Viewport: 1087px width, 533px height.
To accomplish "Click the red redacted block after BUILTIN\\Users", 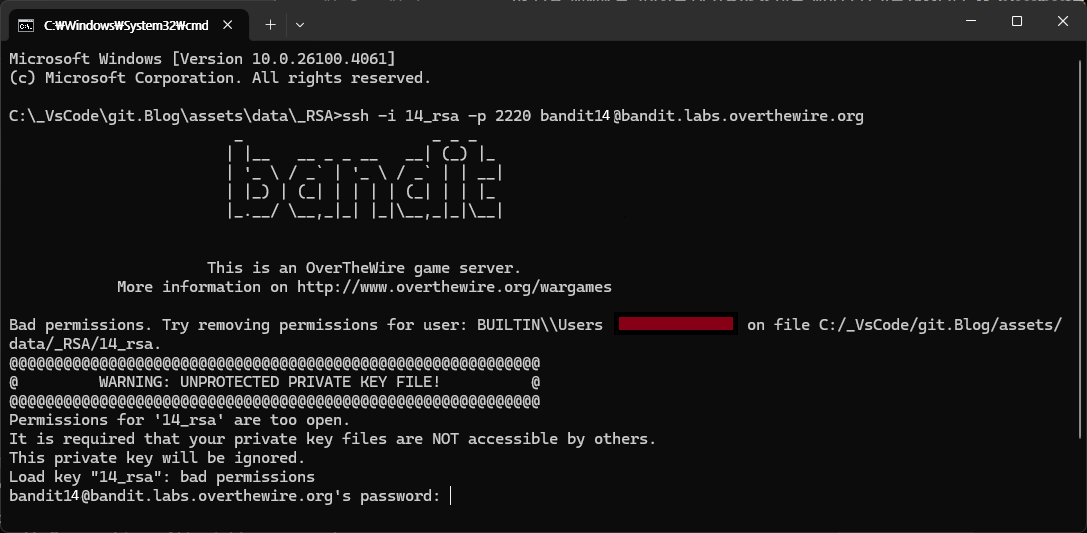I will (x=676, y=324).
